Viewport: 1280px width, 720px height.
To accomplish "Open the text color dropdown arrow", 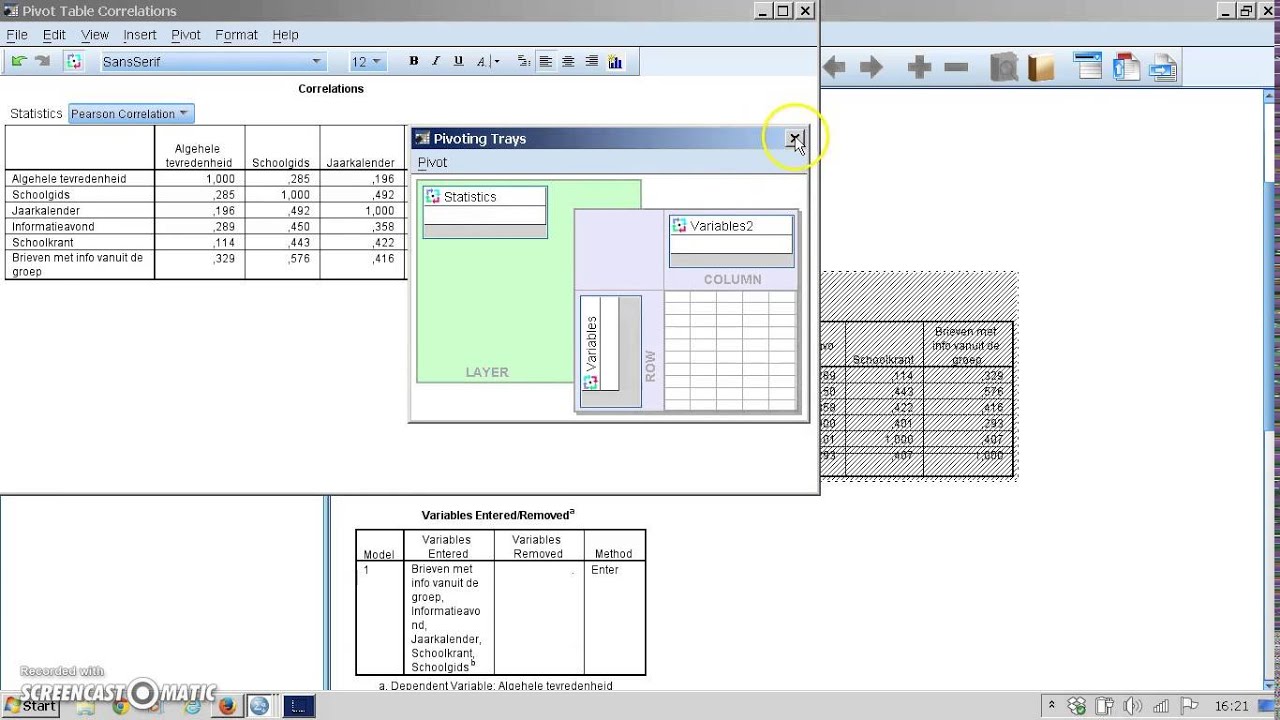I will 496,62.
